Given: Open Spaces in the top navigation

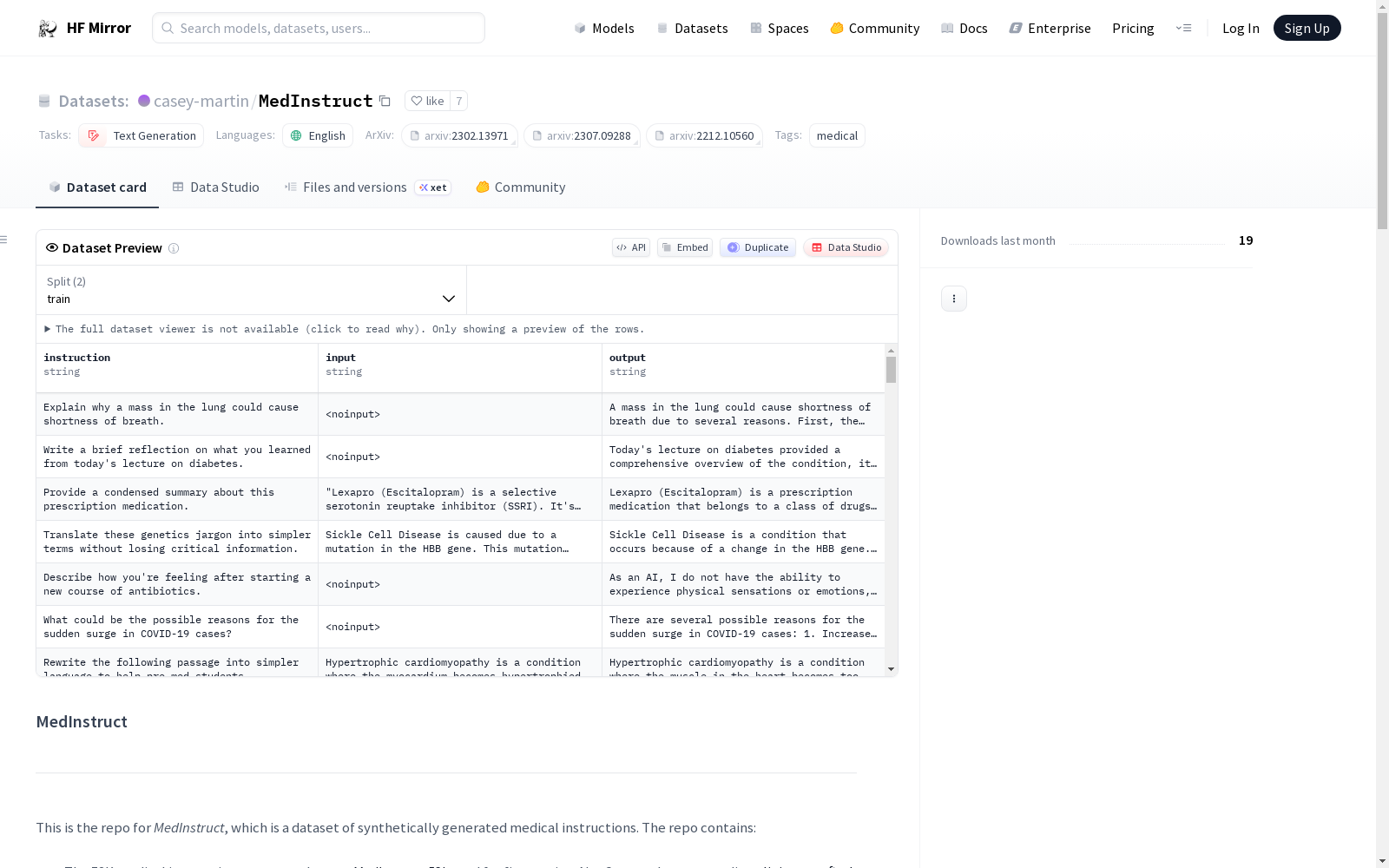Looking at the screenshot, I should point(779,28).
